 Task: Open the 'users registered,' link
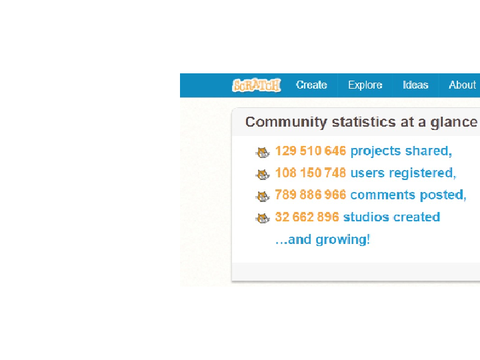403,173
